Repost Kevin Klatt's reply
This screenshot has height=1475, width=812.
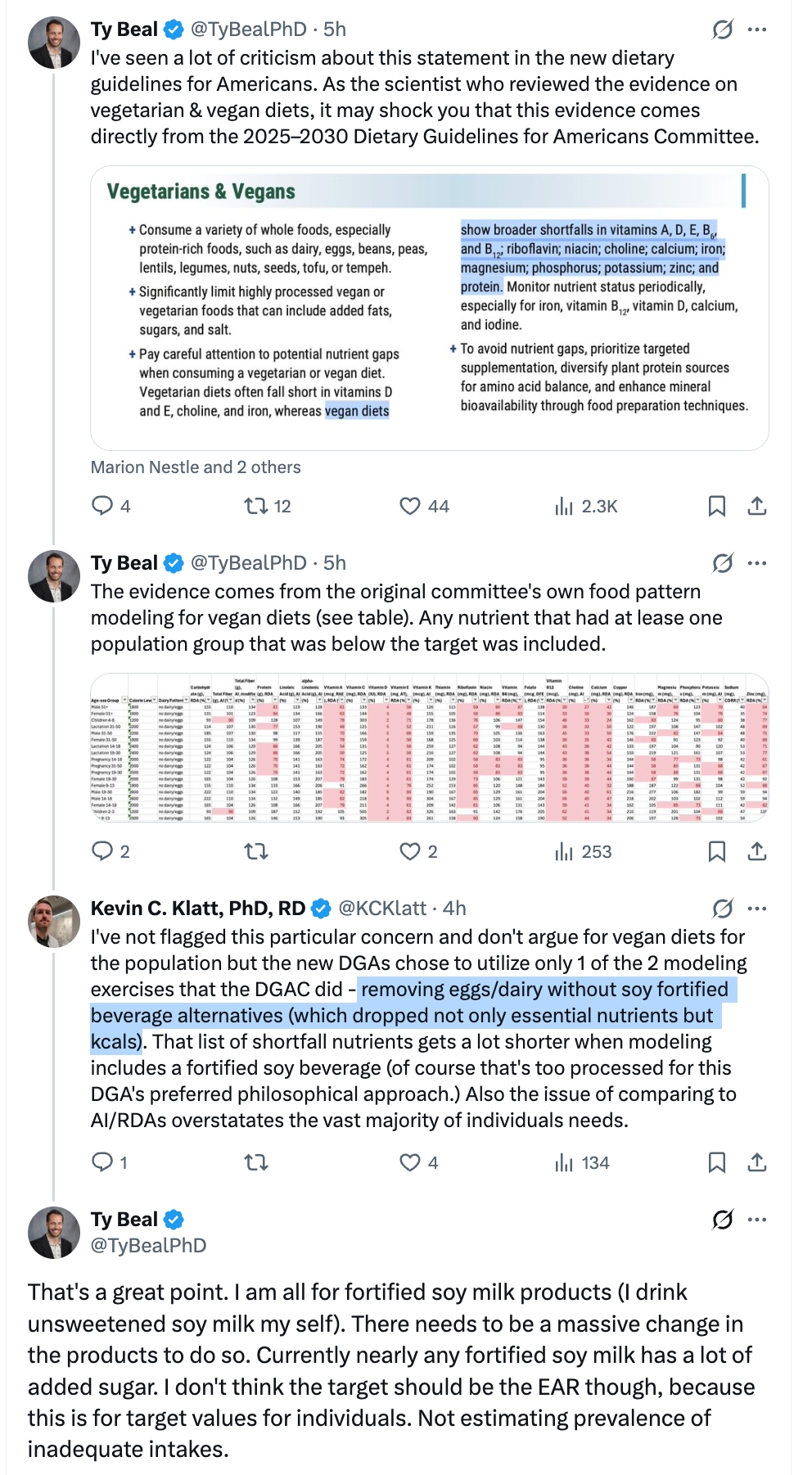tap(256, 1162)
